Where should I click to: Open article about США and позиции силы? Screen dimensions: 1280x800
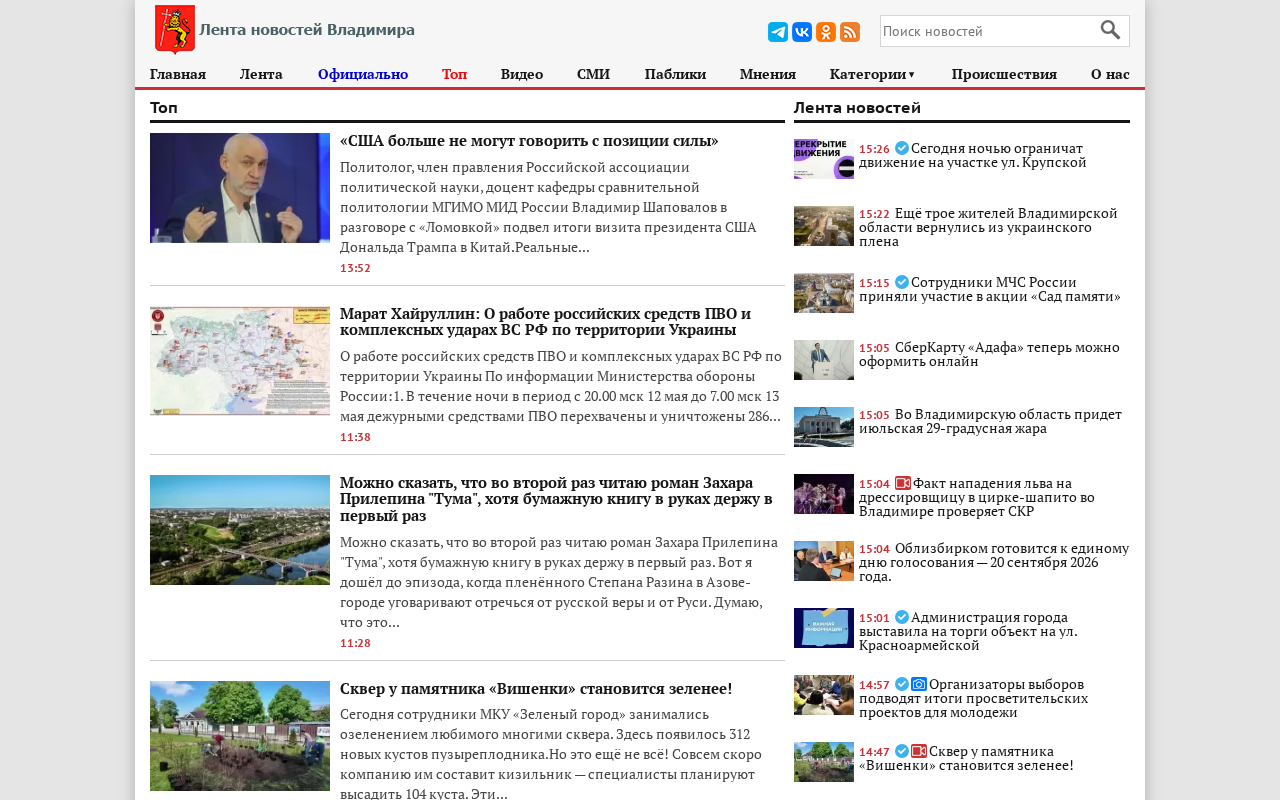529,141
